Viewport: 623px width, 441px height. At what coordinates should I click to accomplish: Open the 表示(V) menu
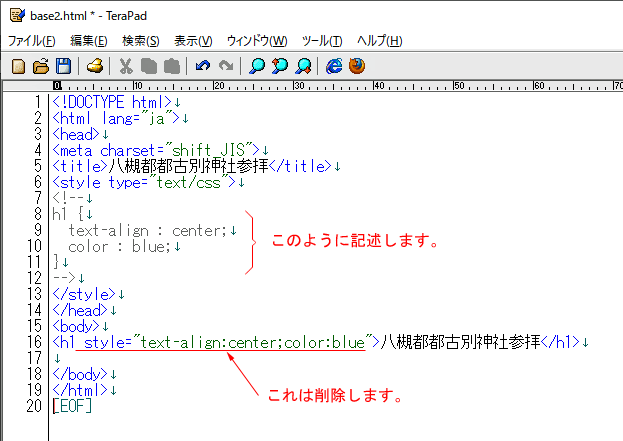point(193,41)
